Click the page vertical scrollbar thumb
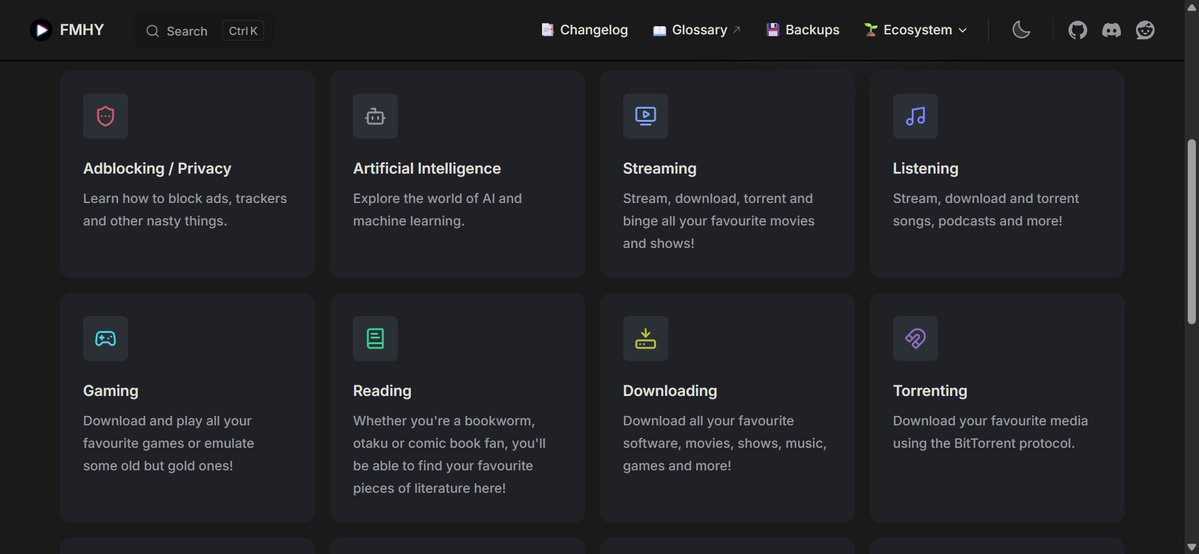Viewport: 1199px width, 554px height. point(1191,232)
